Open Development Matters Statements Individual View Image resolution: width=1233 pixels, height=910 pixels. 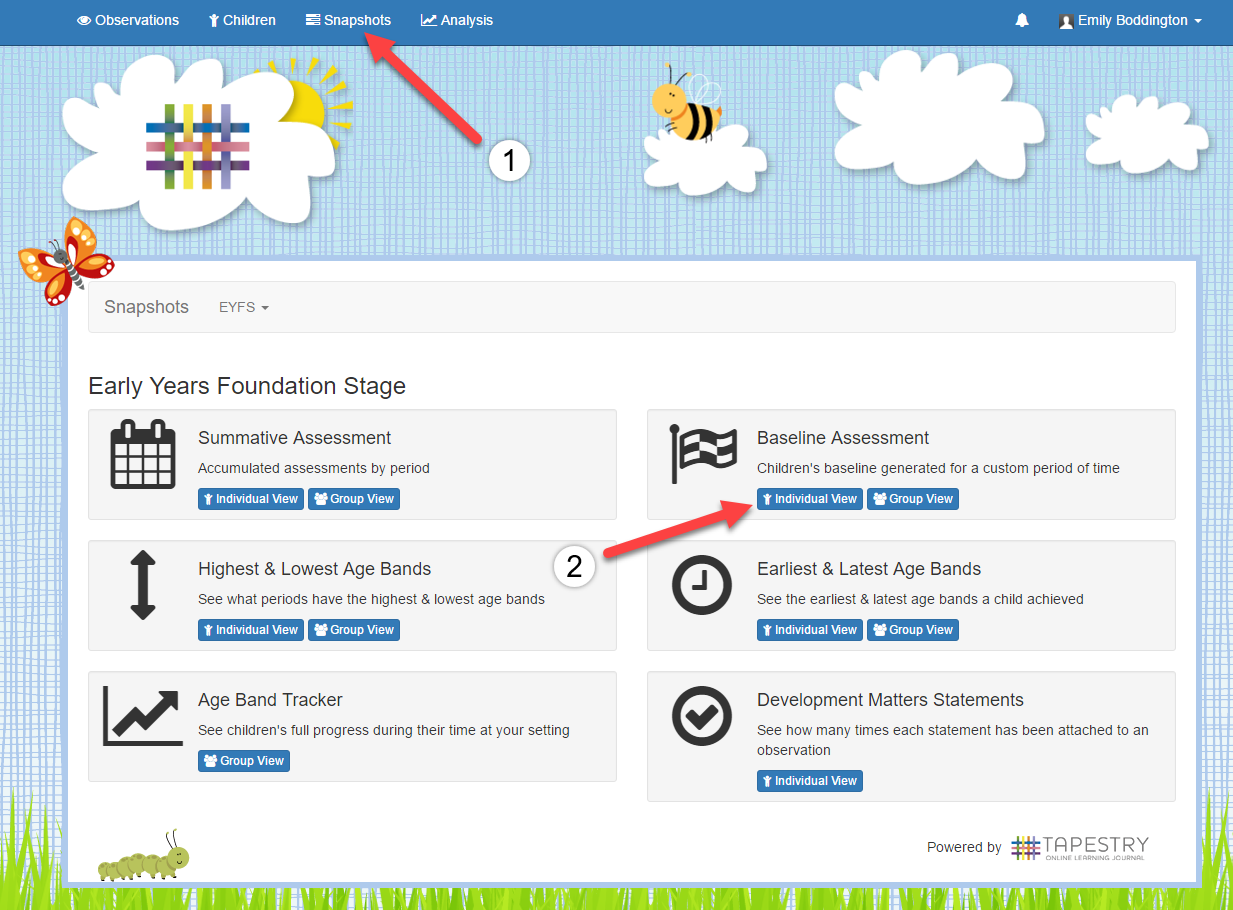809,781
